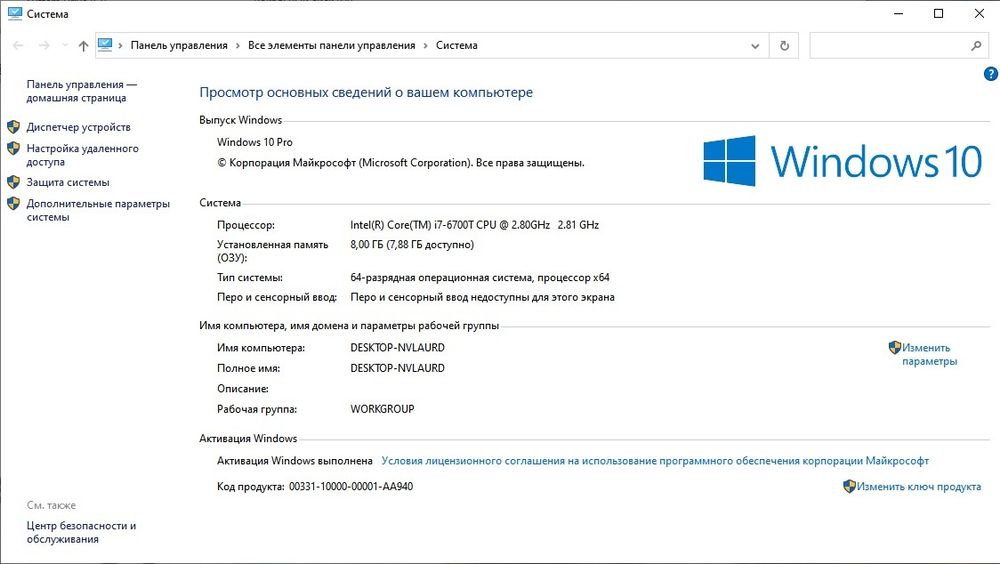Open 'Центр безопасности и обслуживания'
Image resolution: width=1000 pixels, height=564 pixels.
[x=81, y=532]
